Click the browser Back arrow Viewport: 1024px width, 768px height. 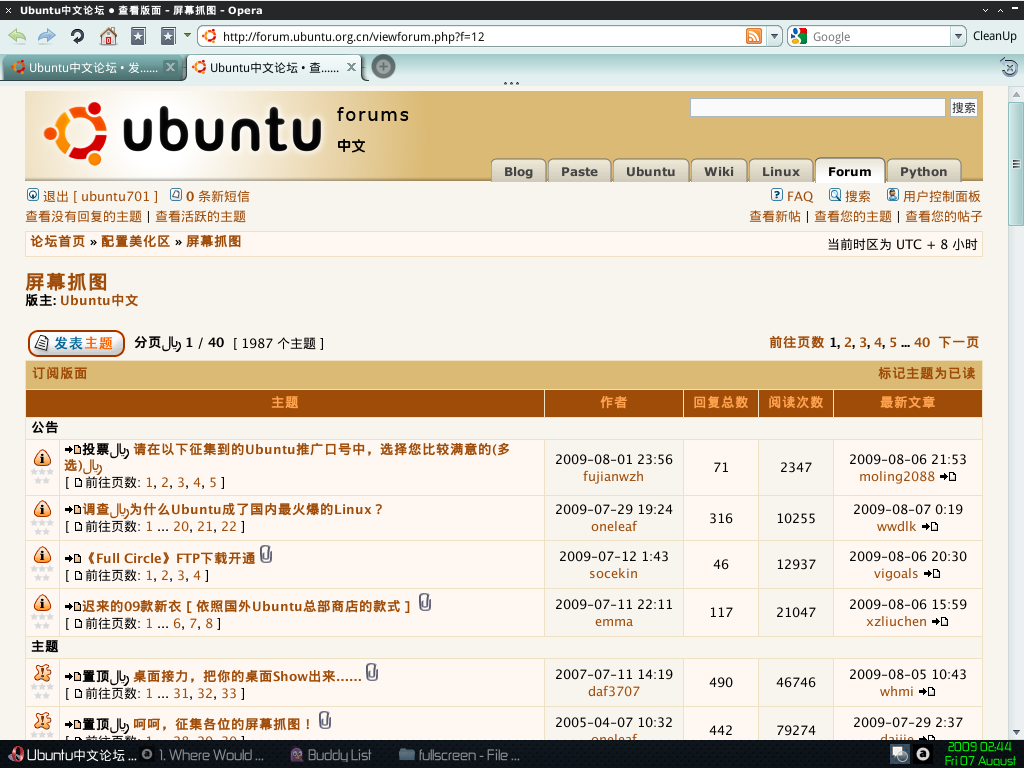click(x=17, y=36)
